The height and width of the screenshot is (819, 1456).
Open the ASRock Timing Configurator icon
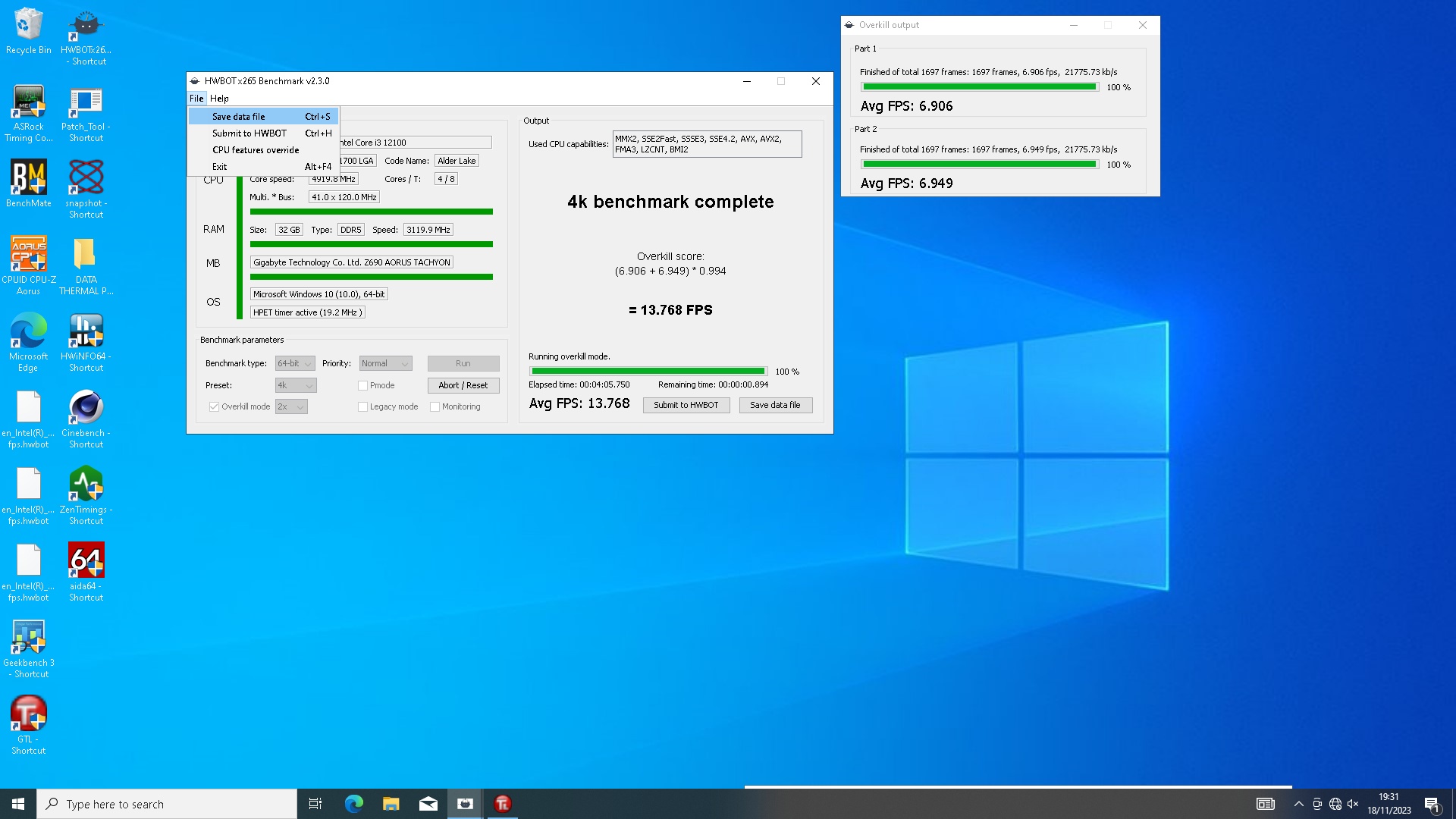tap(28, 114)
